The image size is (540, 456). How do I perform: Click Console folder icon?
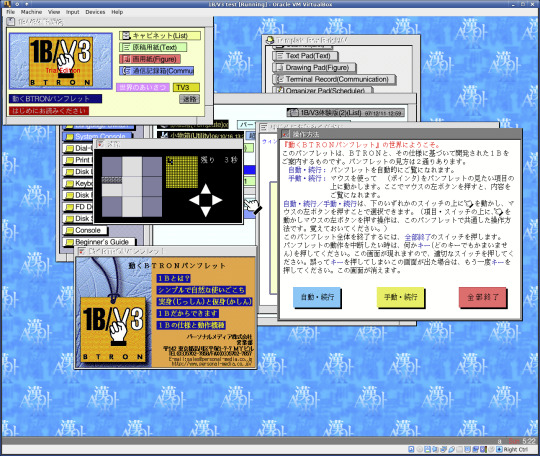point(85,230)
